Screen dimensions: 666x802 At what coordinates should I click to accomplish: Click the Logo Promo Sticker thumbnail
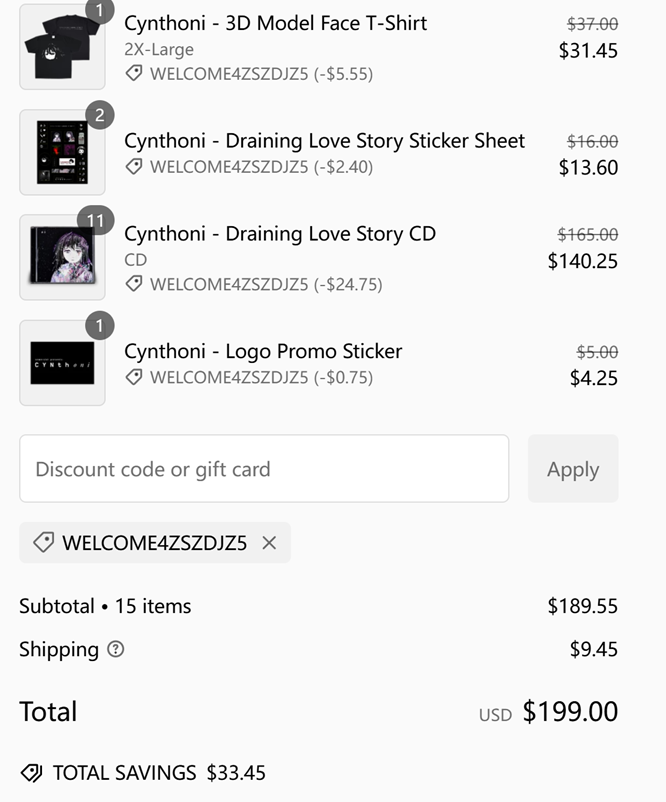tap(62, 363)
